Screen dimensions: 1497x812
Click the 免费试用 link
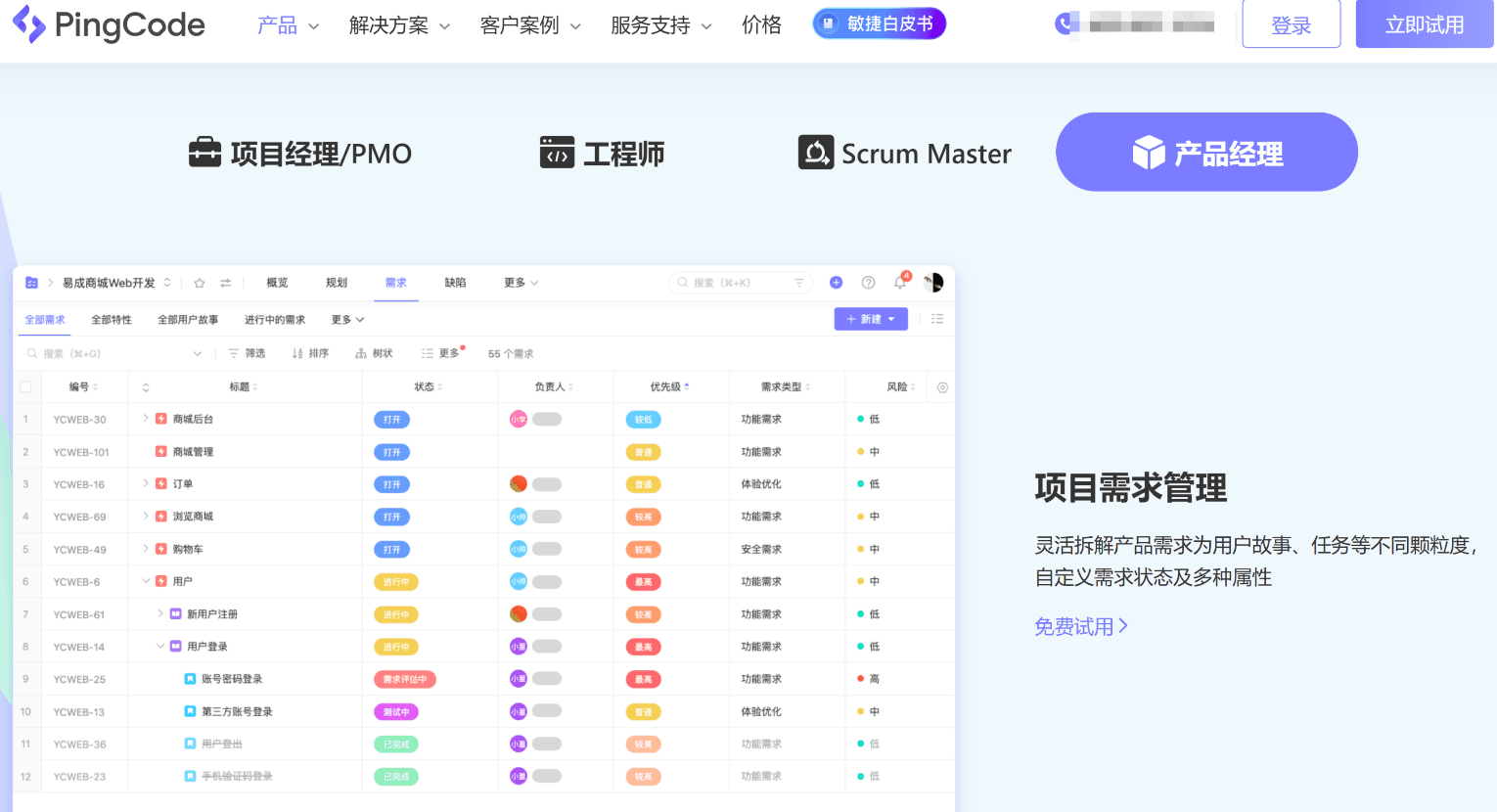[x=1081, y=626]
